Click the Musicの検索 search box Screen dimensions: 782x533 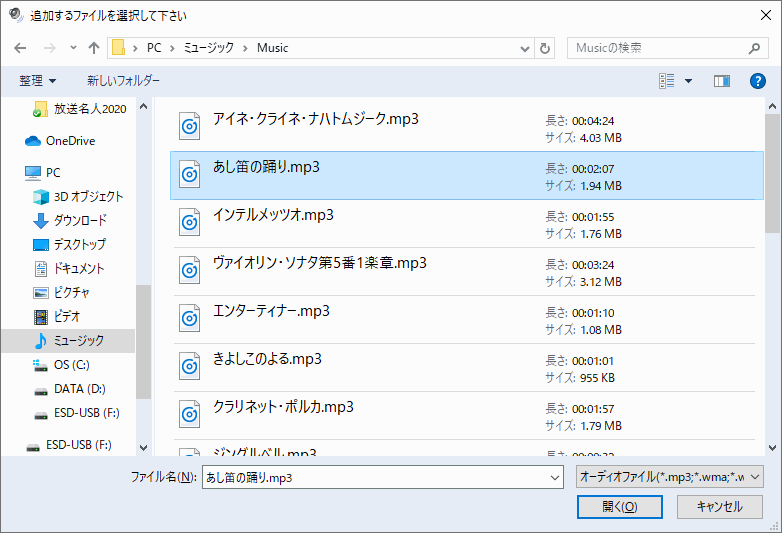660,48
